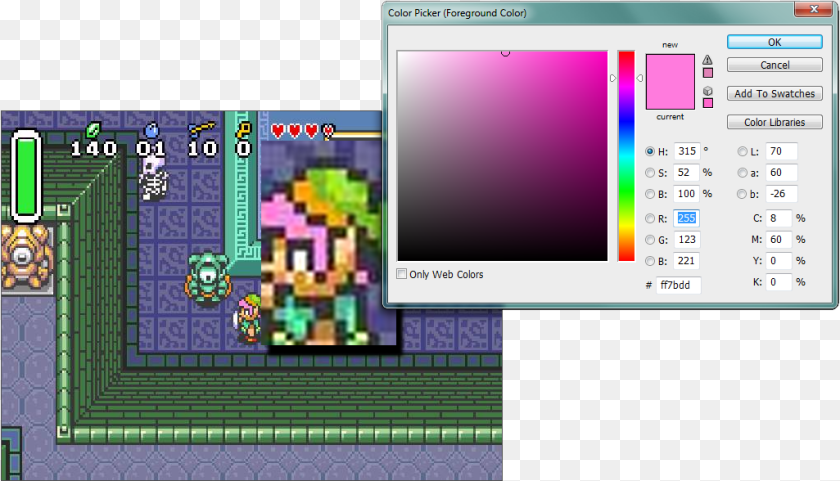This screenshot has height=481, width=840.
Task: Close the Color Picker dialog
Action: pos(814,9)
